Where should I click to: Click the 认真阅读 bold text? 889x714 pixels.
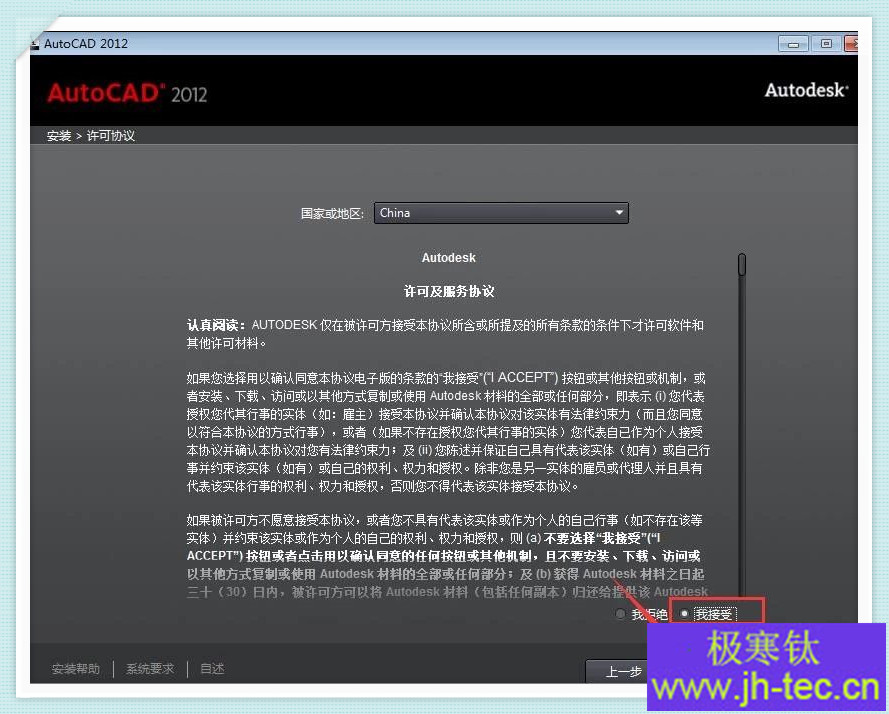215,326
